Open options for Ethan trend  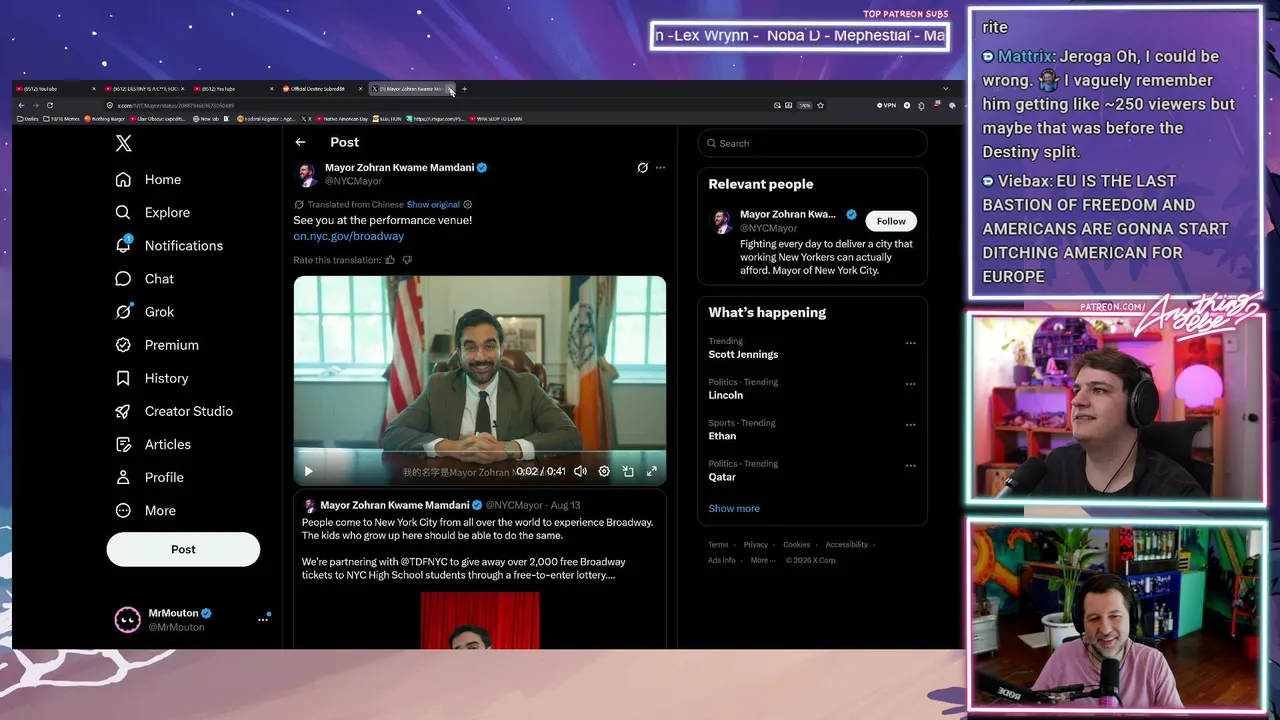910,425
